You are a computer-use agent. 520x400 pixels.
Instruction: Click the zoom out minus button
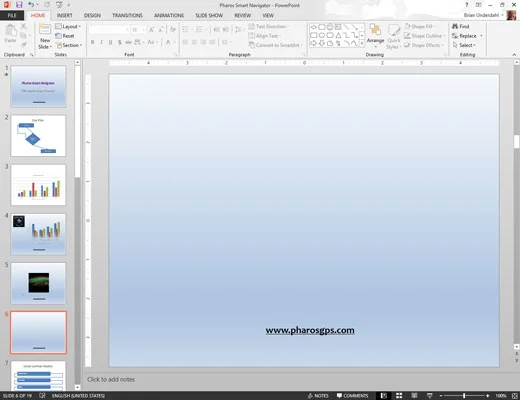[x=441, y=396]
